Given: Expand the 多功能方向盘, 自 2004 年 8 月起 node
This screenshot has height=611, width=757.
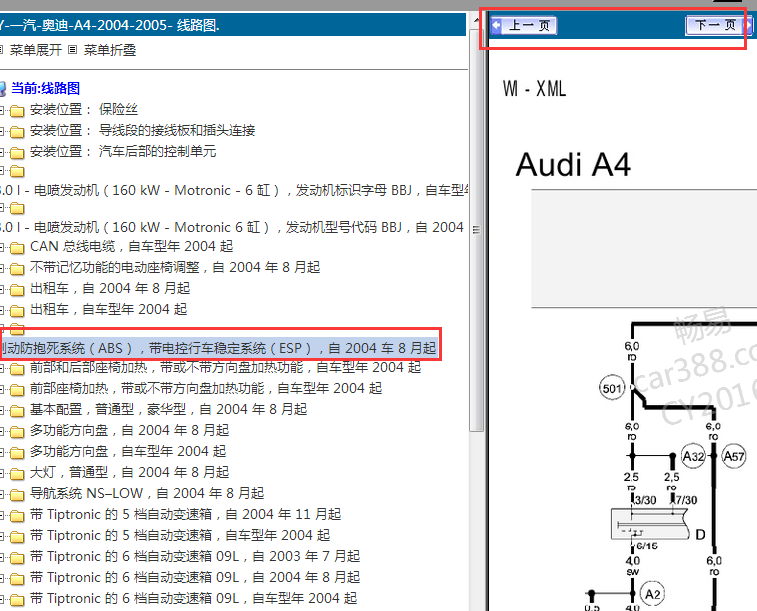Looking at the screenshot, I should pyautogui.click(x=2, y=431).
